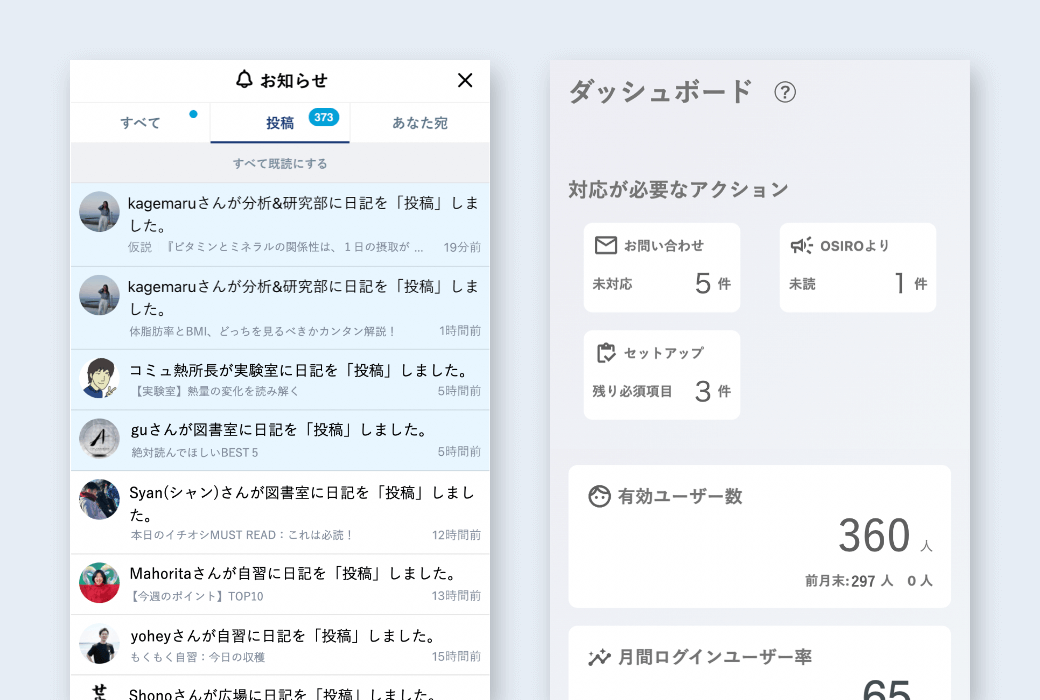
Task: Click the chart icon beside 月間ログインユーザー率
Action: click(599, 657)
